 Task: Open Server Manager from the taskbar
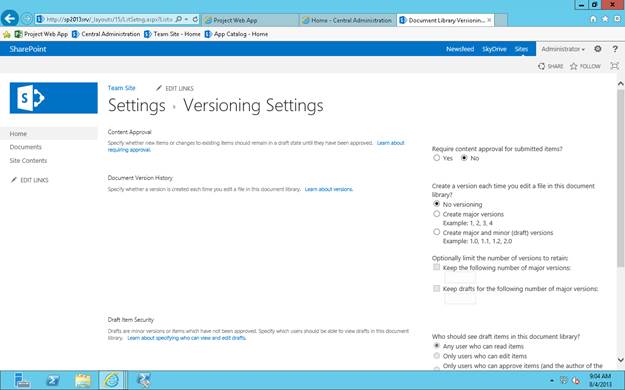tap(22, 380)
